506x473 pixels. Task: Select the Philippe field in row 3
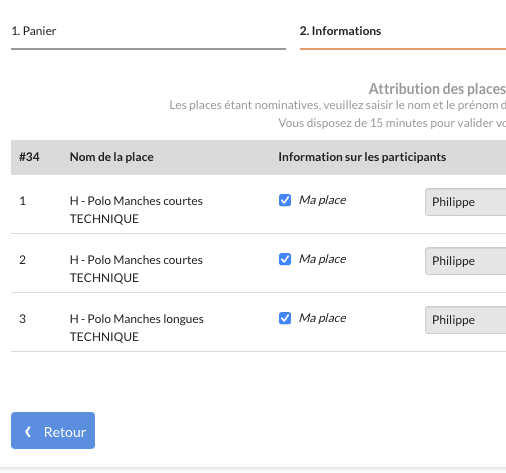466,320
